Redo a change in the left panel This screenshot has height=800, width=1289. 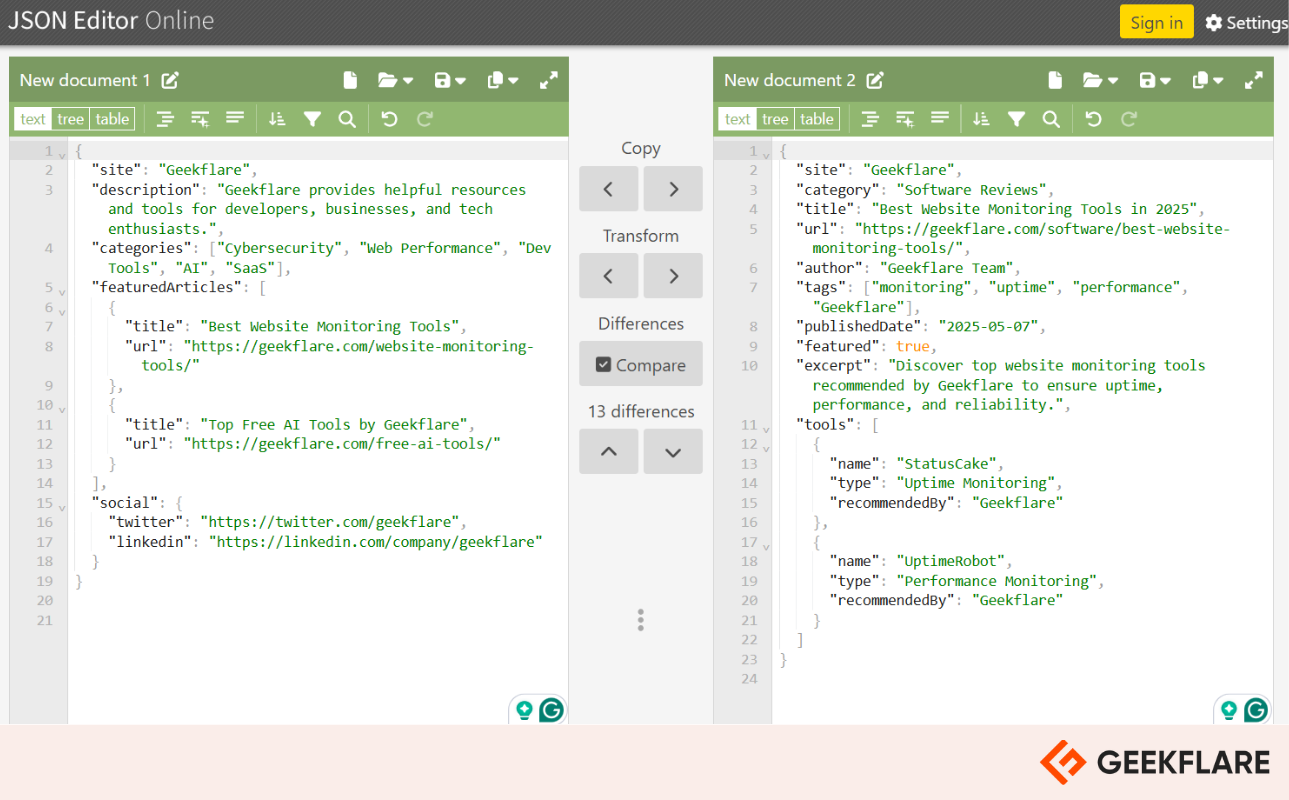424,119
